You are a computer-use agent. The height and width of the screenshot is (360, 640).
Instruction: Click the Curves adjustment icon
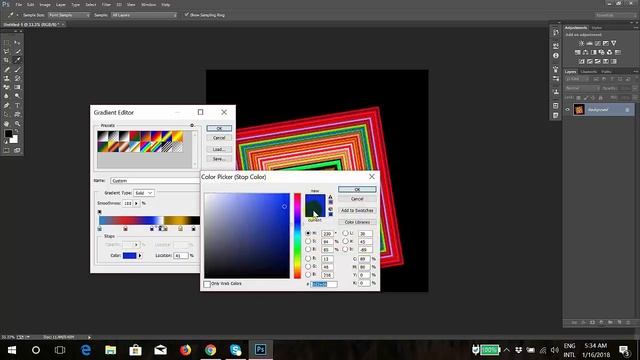[x=598, y=43]
